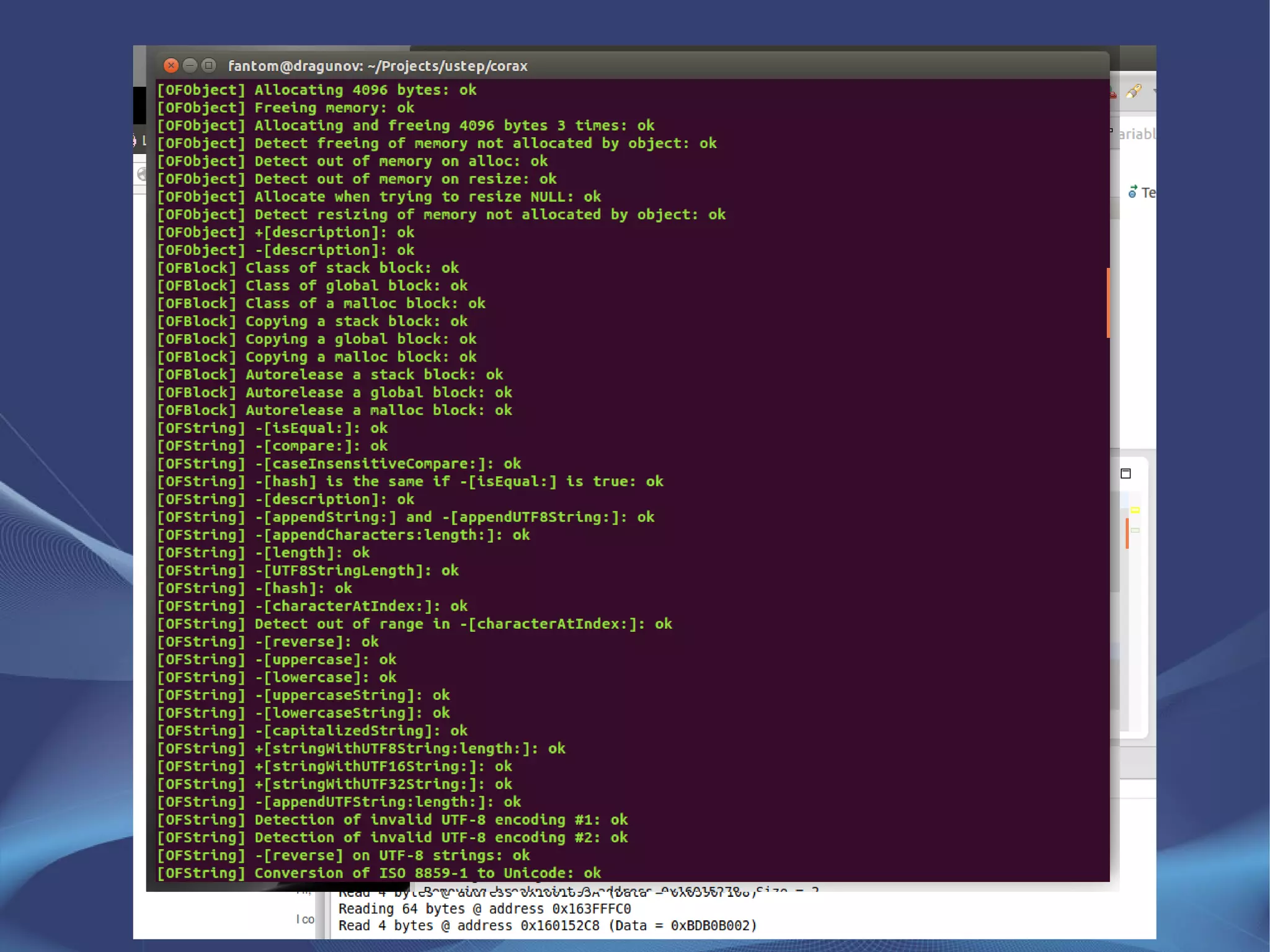Viewport: 1270px width, 952px height.
Task: Click the 'Read 4 bytes @ 0x160152C8' line
Action: pos(547,925)
